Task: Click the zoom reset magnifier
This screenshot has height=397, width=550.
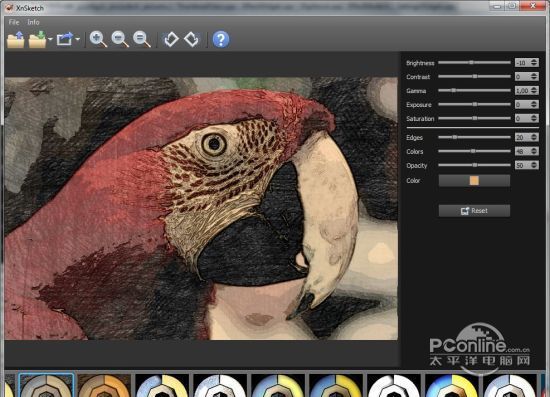Action: (142, 39)
